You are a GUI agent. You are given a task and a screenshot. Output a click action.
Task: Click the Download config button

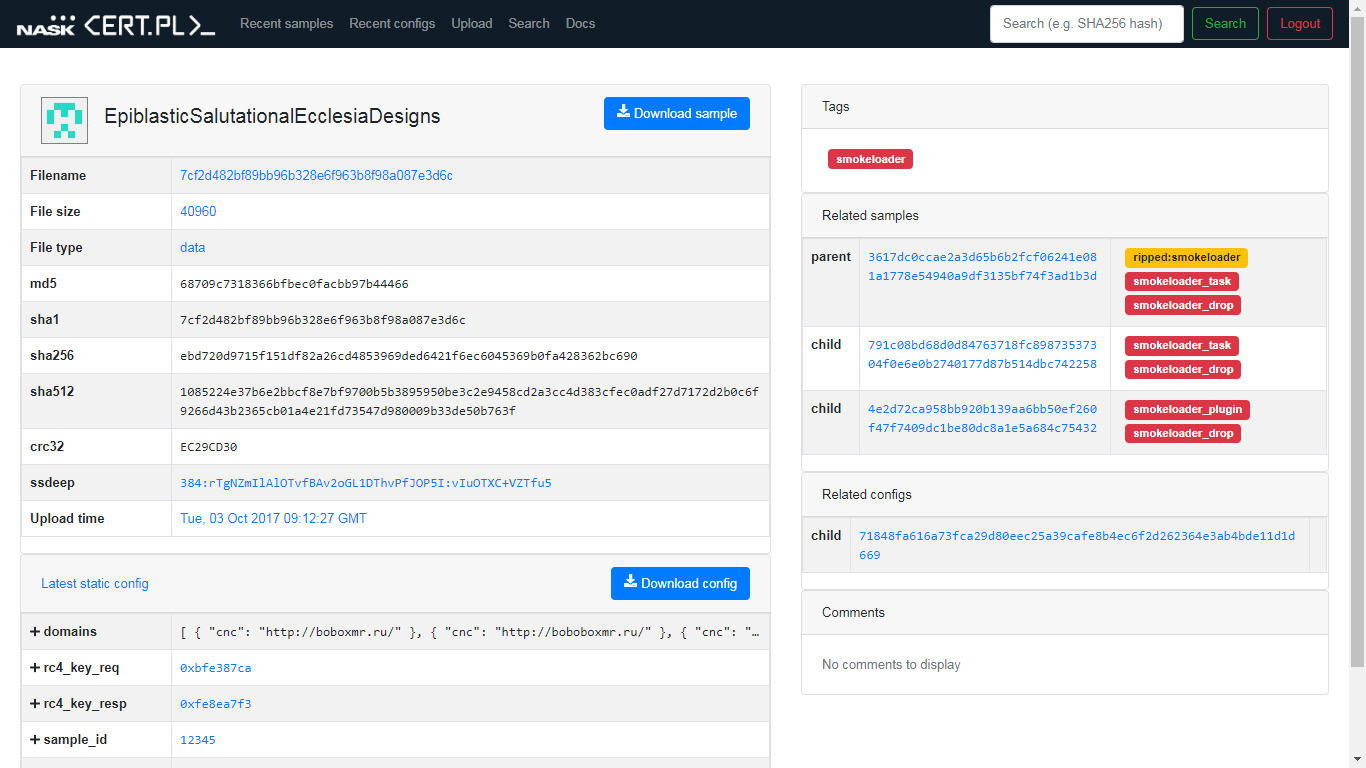680,583
